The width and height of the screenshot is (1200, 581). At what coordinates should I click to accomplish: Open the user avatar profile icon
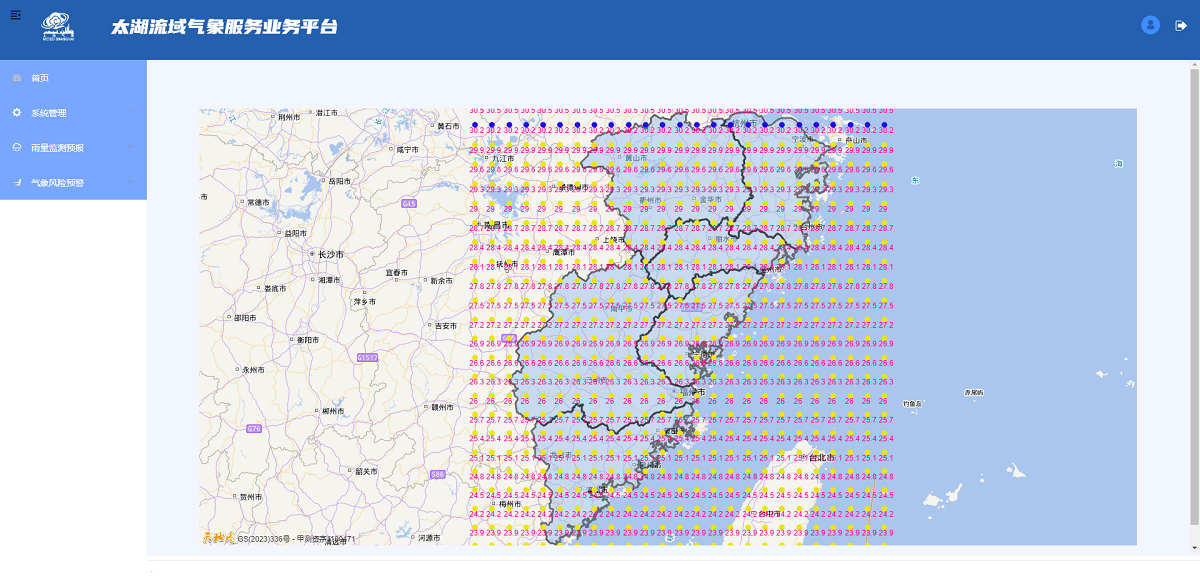click(1150, 25)
